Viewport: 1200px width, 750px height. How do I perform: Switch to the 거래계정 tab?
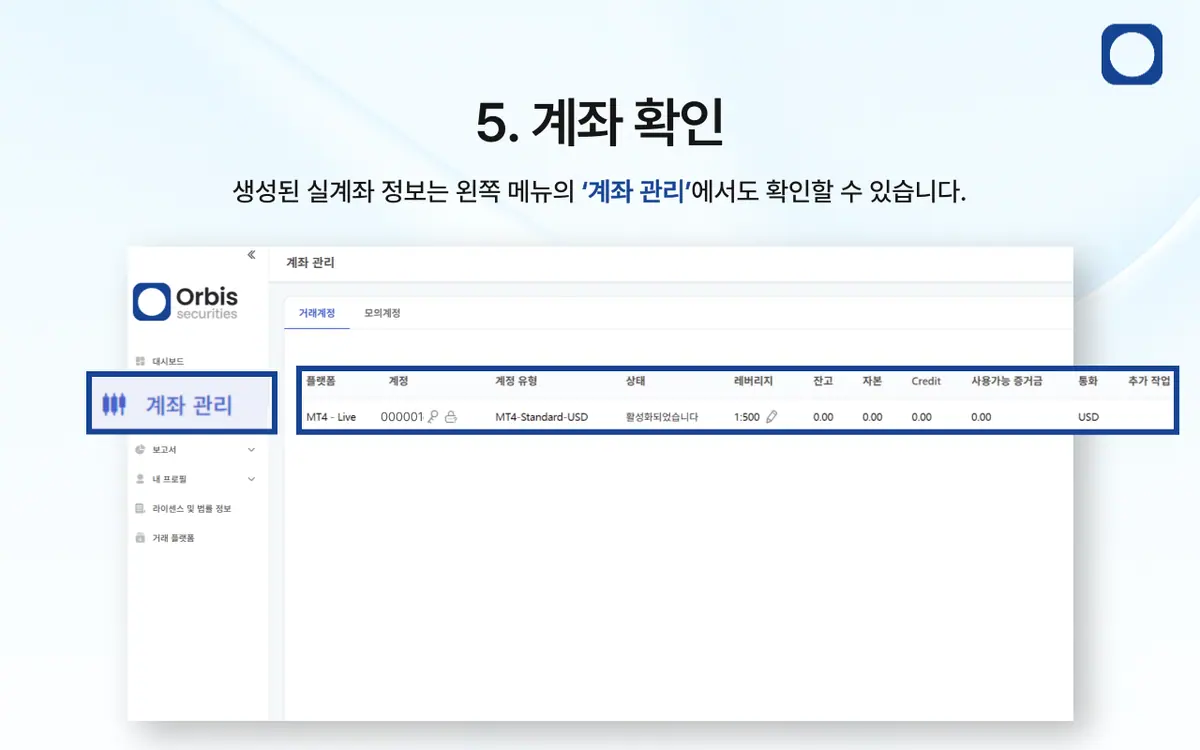point(317,313)
